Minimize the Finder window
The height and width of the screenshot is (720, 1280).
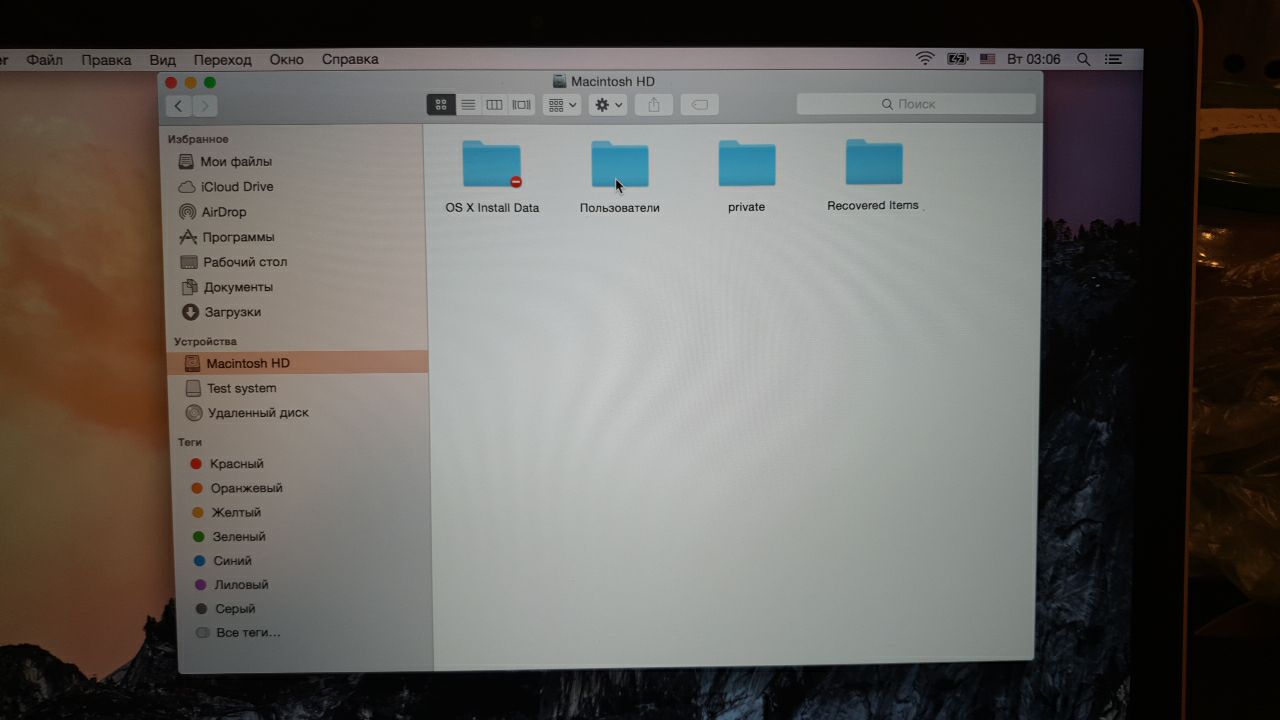click(190, 82)
